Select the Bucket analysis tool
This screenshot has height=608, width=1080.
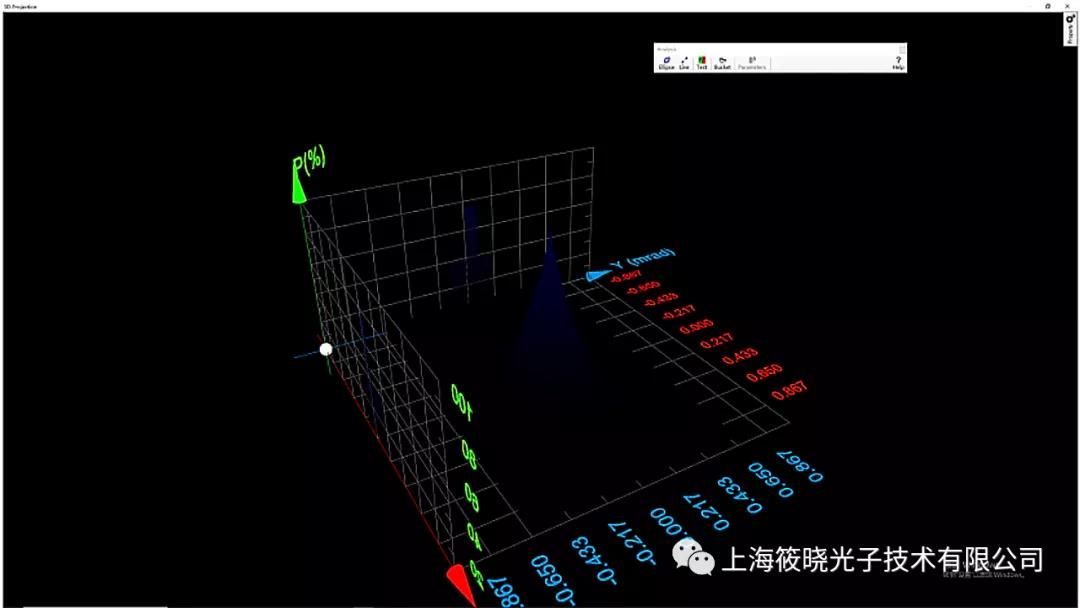724,61
